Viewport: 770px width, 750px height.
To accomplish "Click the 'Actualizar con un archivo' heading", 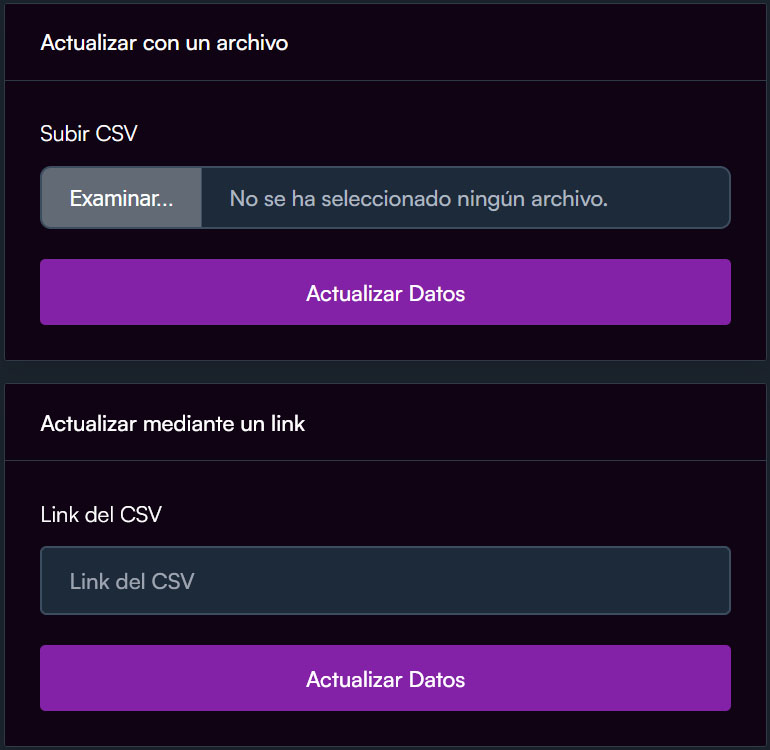I will pos(164,43).
